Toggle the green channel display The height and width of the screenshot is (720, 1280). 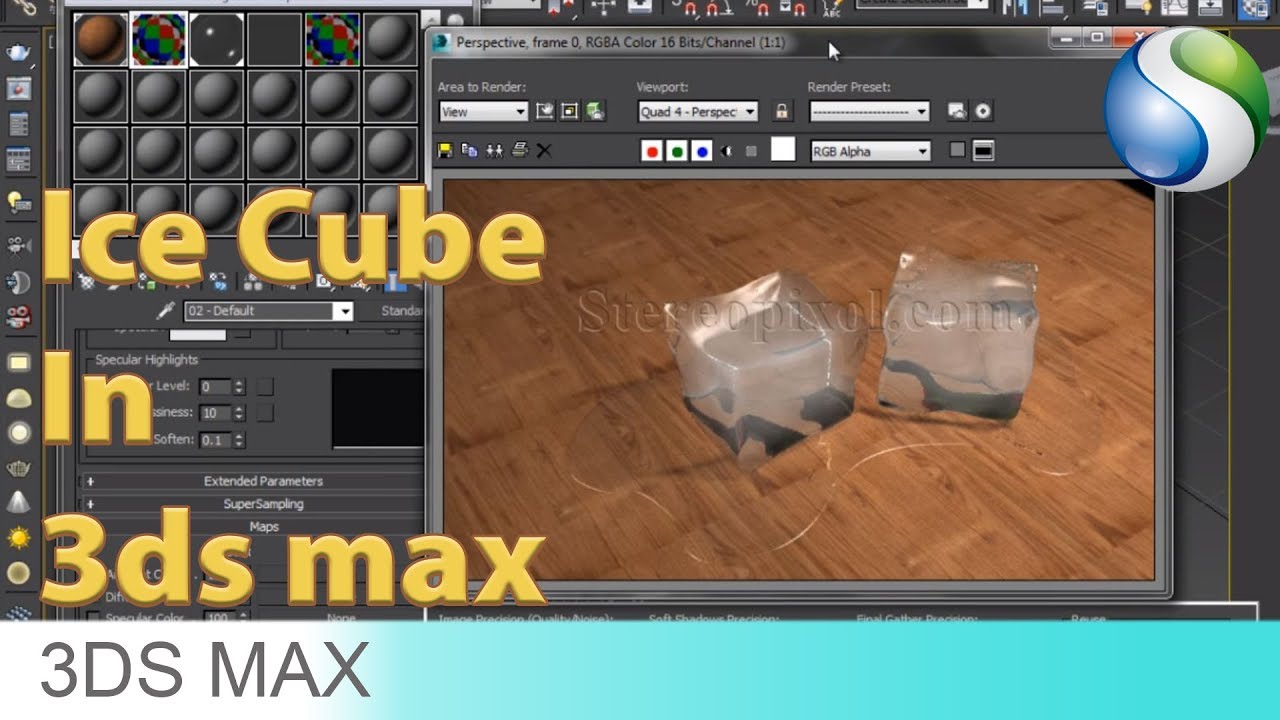[x=677, y=151]
